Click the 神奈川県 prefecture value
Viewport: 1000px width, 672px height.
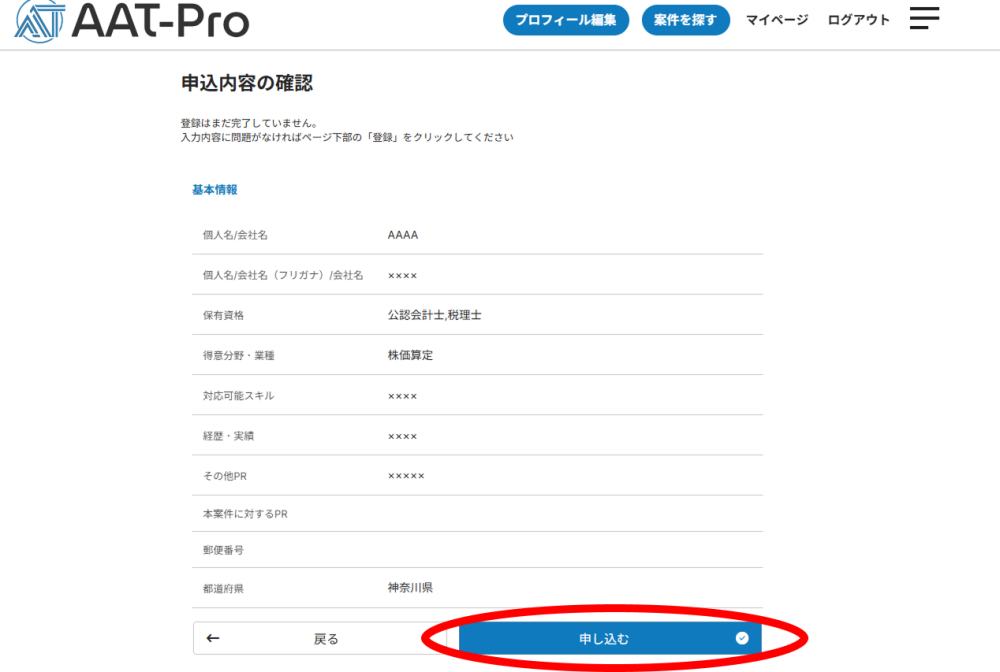tap(410, 588)
